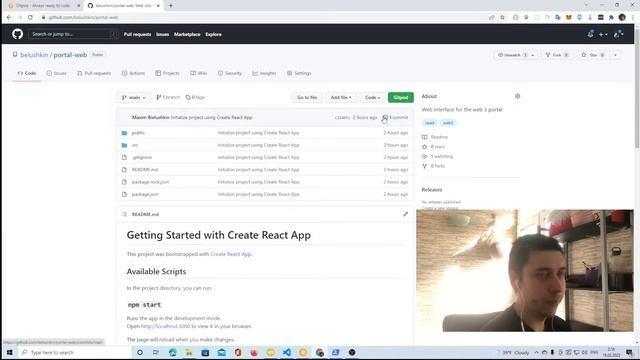View the 1 branch link
Image resolution: width=640 pixels, height=360 pixels.
168,98
